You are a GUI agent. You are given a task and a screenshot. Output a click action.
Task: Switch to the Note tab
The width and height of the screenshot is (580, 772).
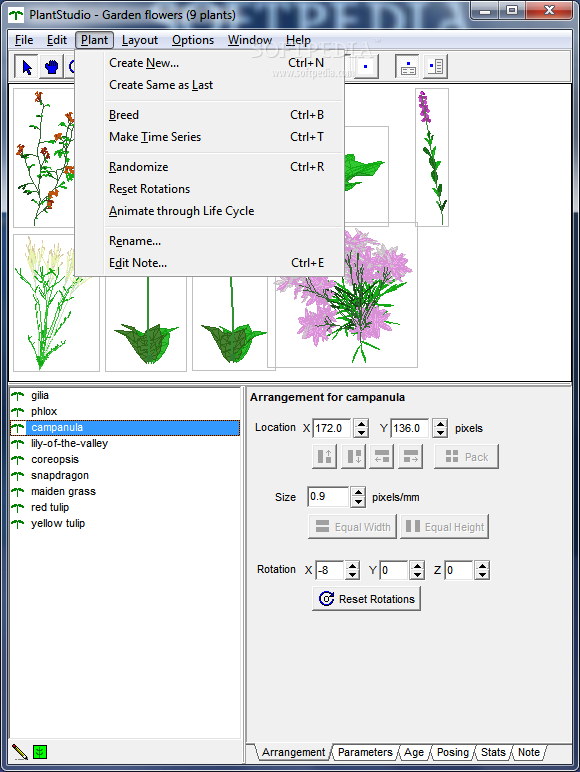[x=529, y=752]
